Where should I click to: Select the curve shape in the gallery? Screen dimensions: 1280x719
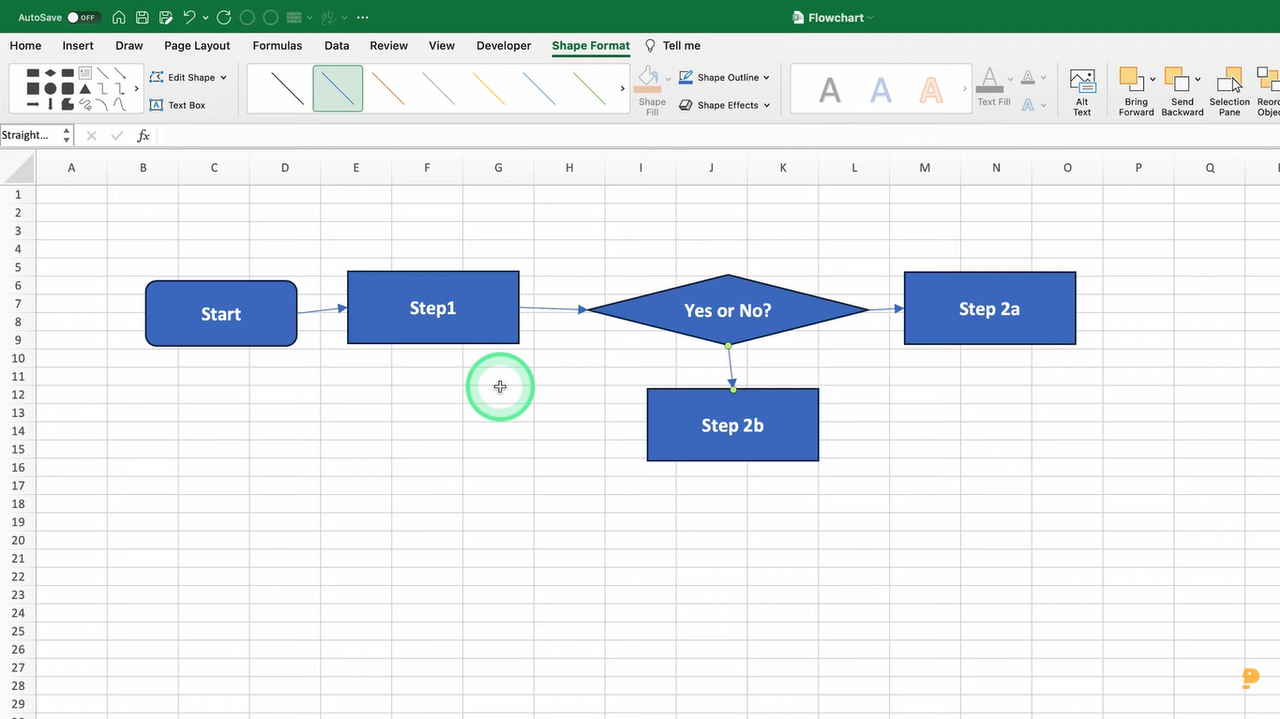tap(120, 104)
